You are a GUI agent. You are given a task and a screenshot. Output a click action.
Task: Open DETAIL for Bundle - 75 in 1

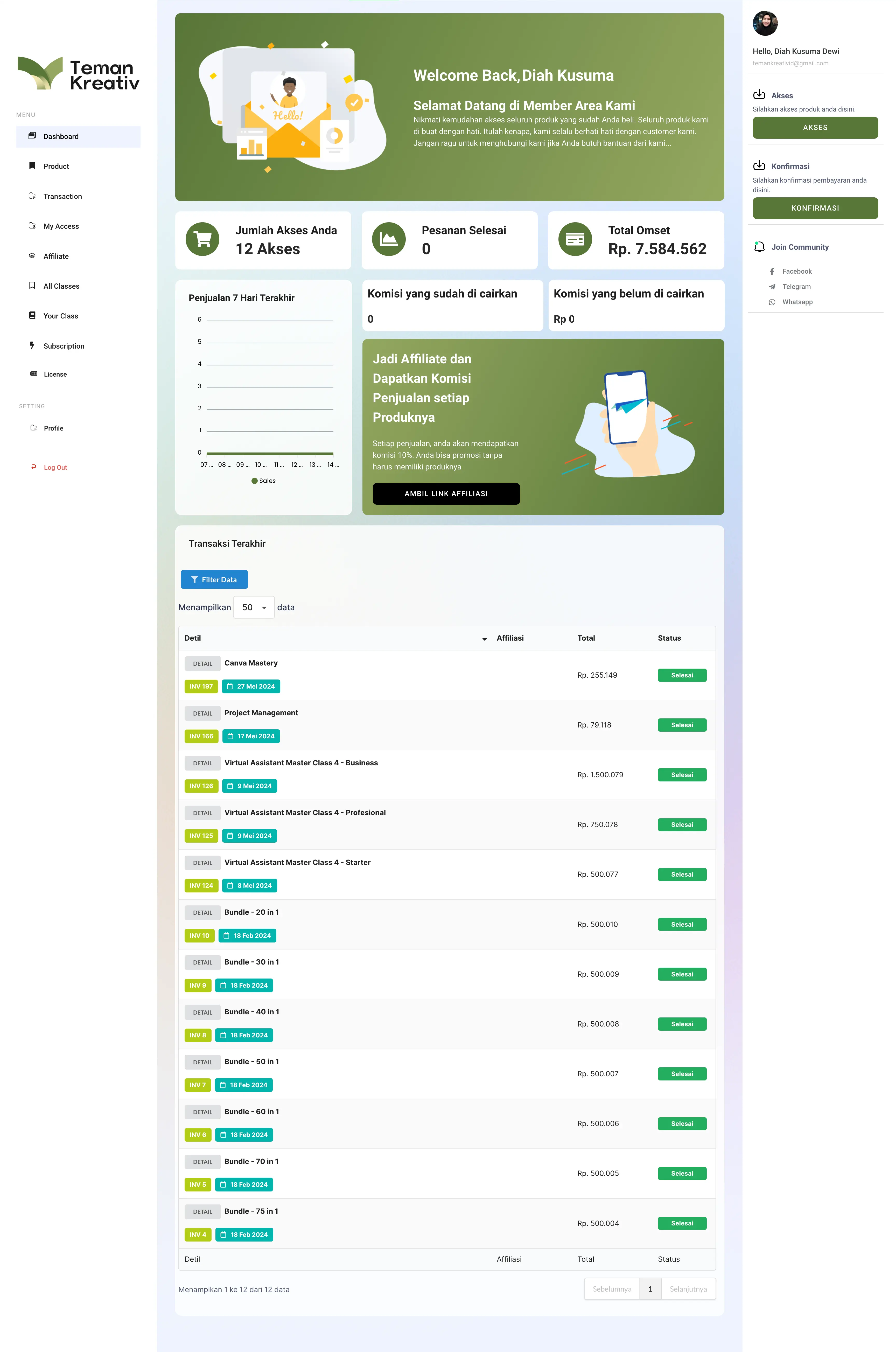(202, 1211)
